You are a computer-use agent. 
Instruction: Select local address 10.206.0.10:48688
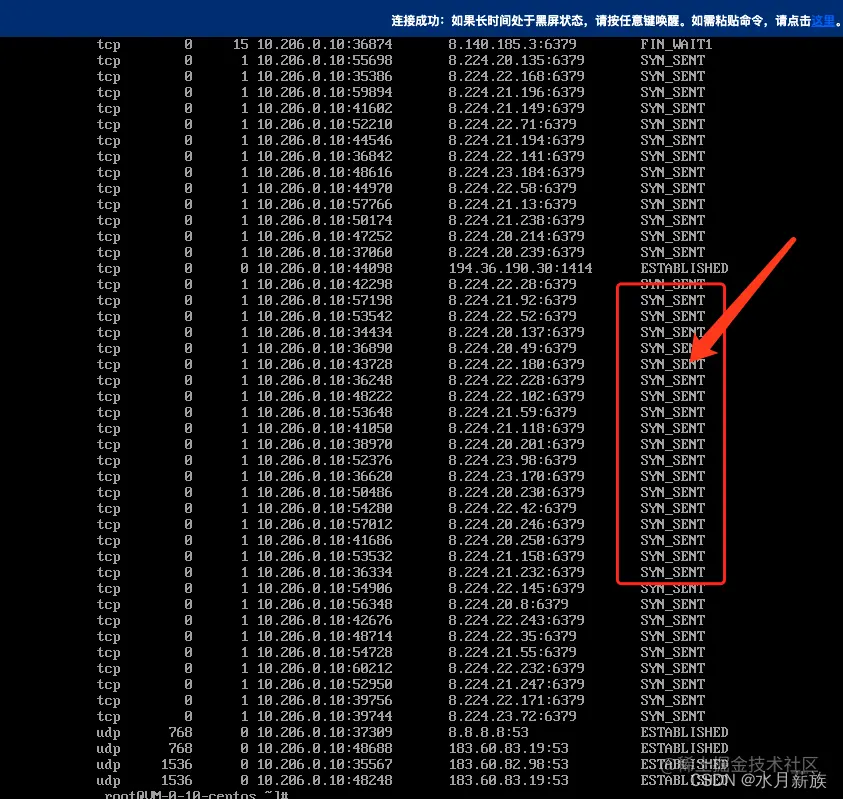(x=325, y=748)
